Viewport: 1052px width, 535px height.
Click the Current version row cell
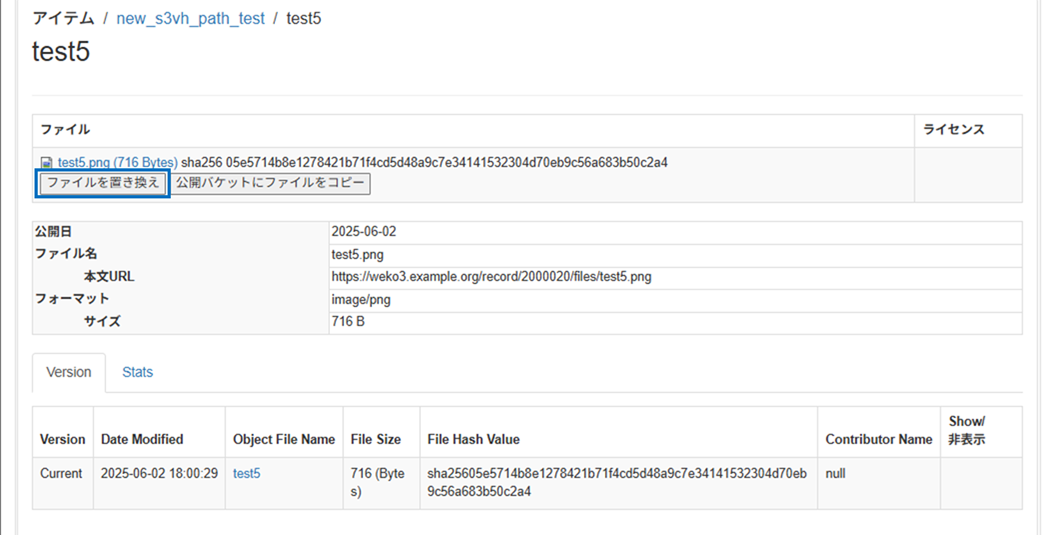click(x=61, y=473)
